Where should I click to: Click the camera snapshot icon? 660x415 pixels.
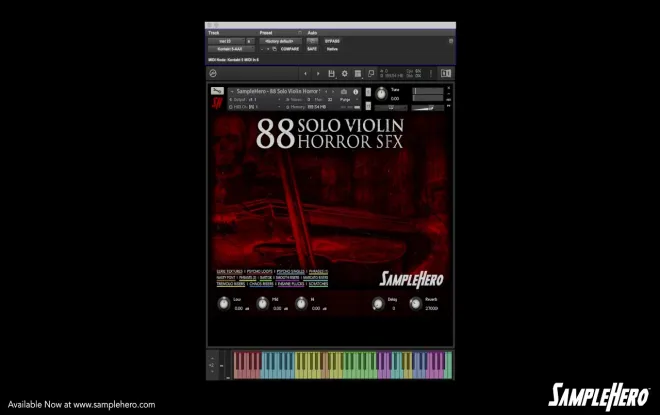click(344, 91)
